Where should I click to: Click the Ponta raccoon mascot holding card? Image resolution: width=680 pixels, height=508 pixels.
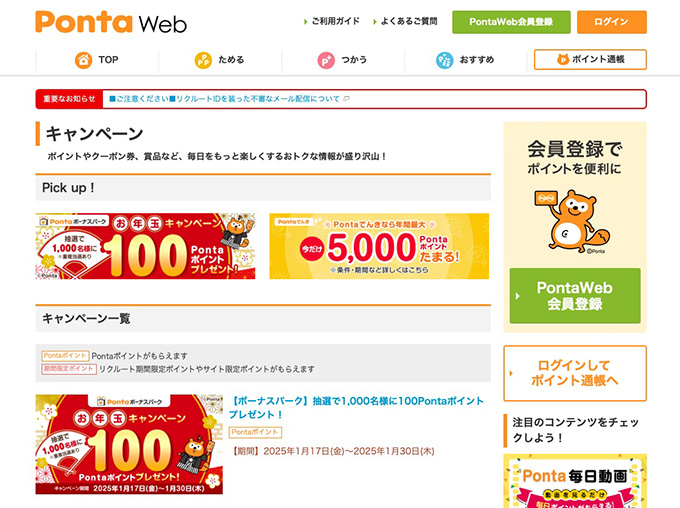click(x=572, y=221)
